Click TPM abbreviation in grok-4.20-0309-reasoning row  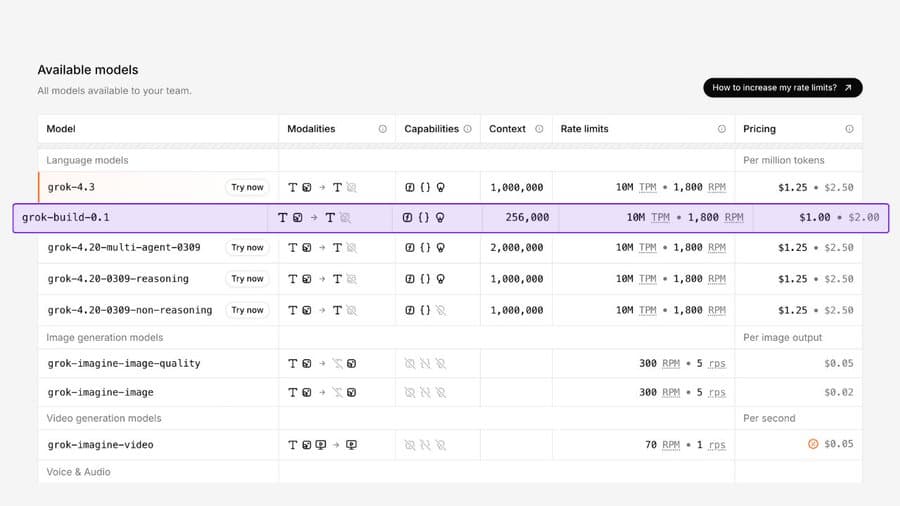coord(647,279)
